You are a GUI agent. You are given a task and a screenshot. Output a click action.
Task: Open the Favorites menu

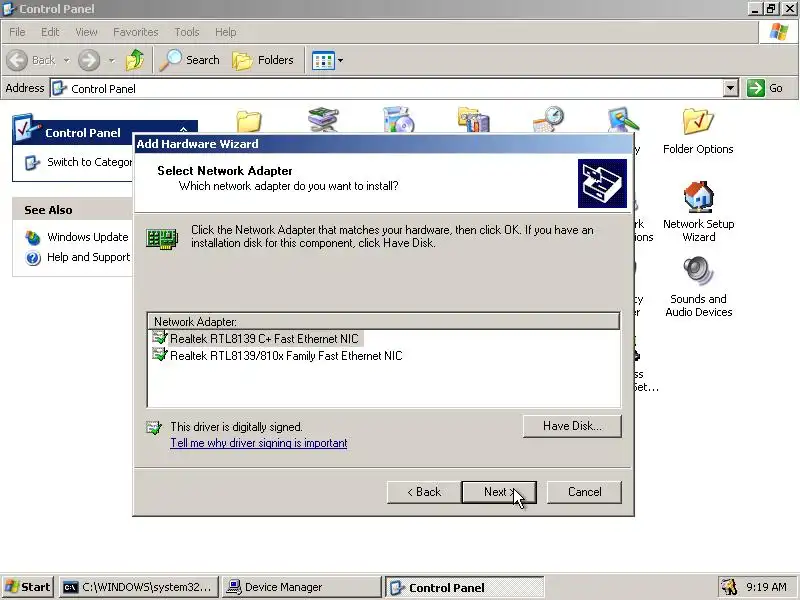point(136,32)
